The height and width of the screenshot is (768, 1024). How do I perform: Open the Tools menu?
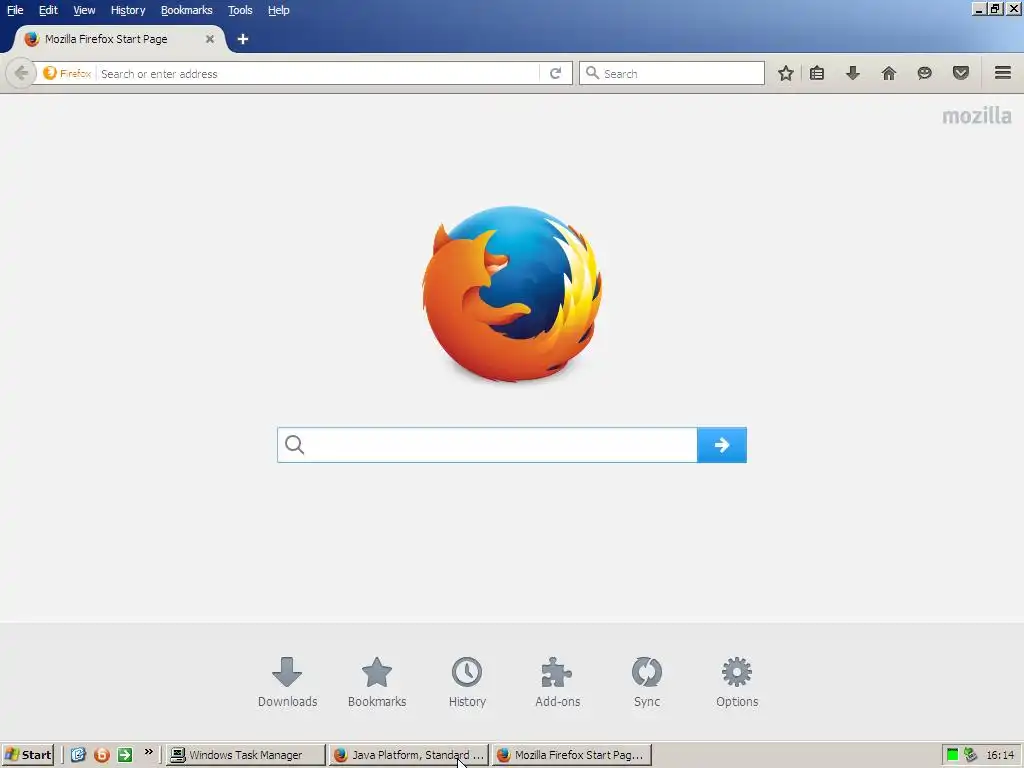(x=240, y=10)
